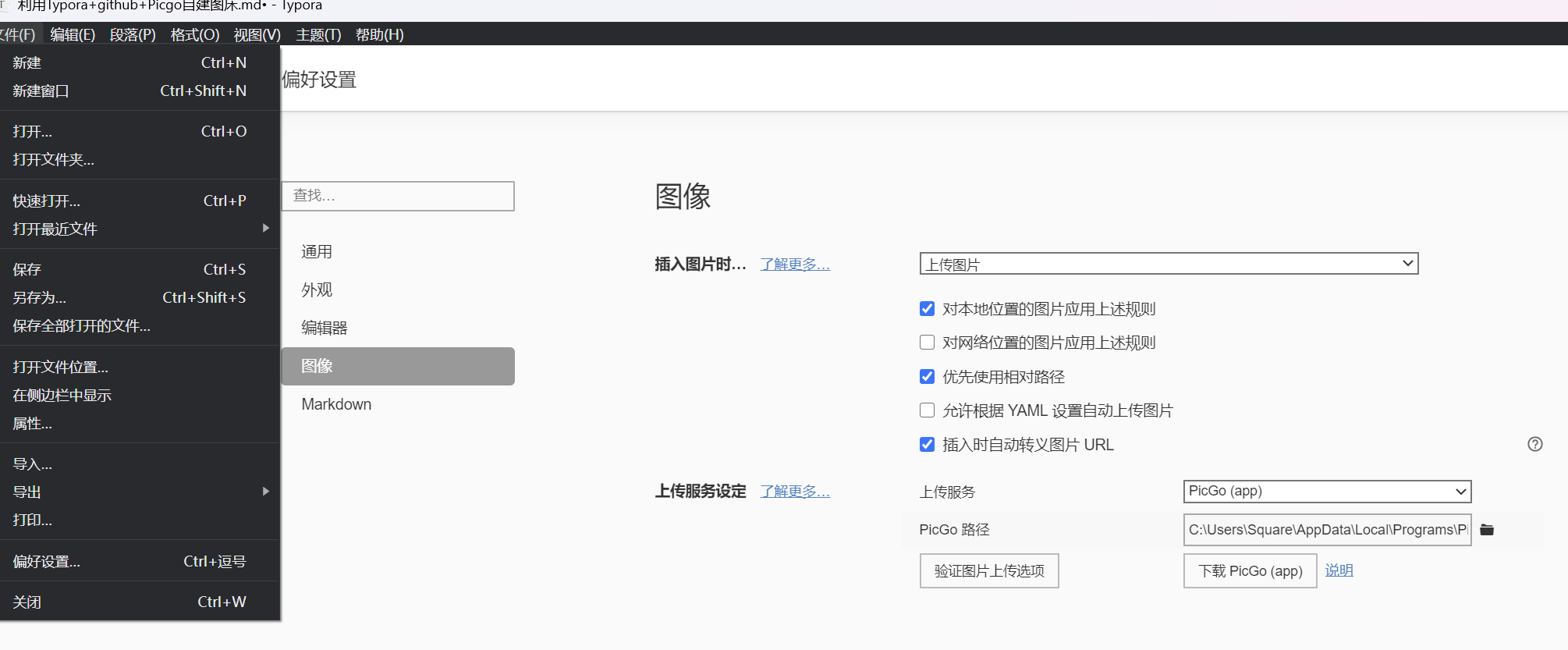The height and width of the screenshot is (650, 1568).
Task: Click the PicGo 路径 path field
Action: [1327, 530]
